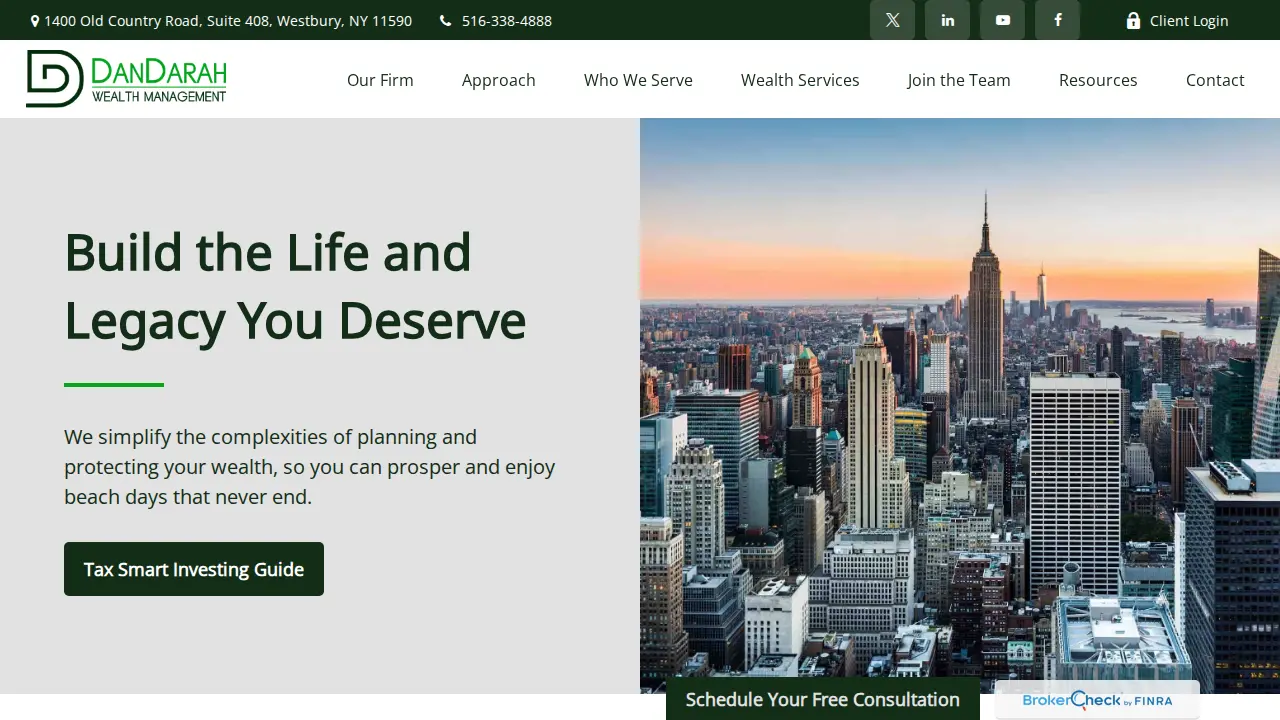Open the X (Twitter) social link
Screen dimensions: 1280x720
click(892, 20)
